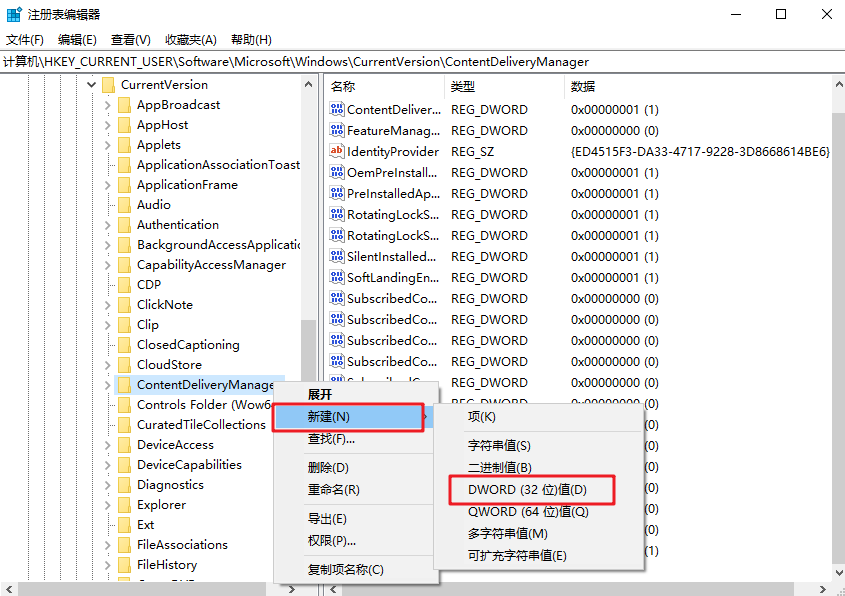The image size is (845, 596).
Task: Select 导出(E) in the context menu
Action: (327, 519)
